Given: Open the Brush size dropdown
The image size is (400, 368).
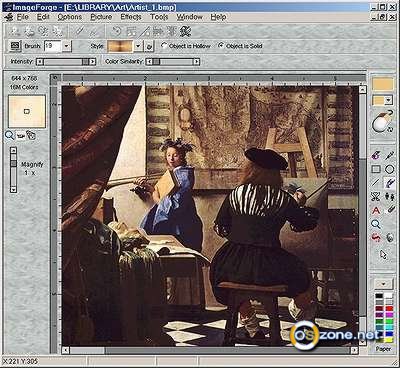Looking at the screenshot, I should (x=67, y=46).
